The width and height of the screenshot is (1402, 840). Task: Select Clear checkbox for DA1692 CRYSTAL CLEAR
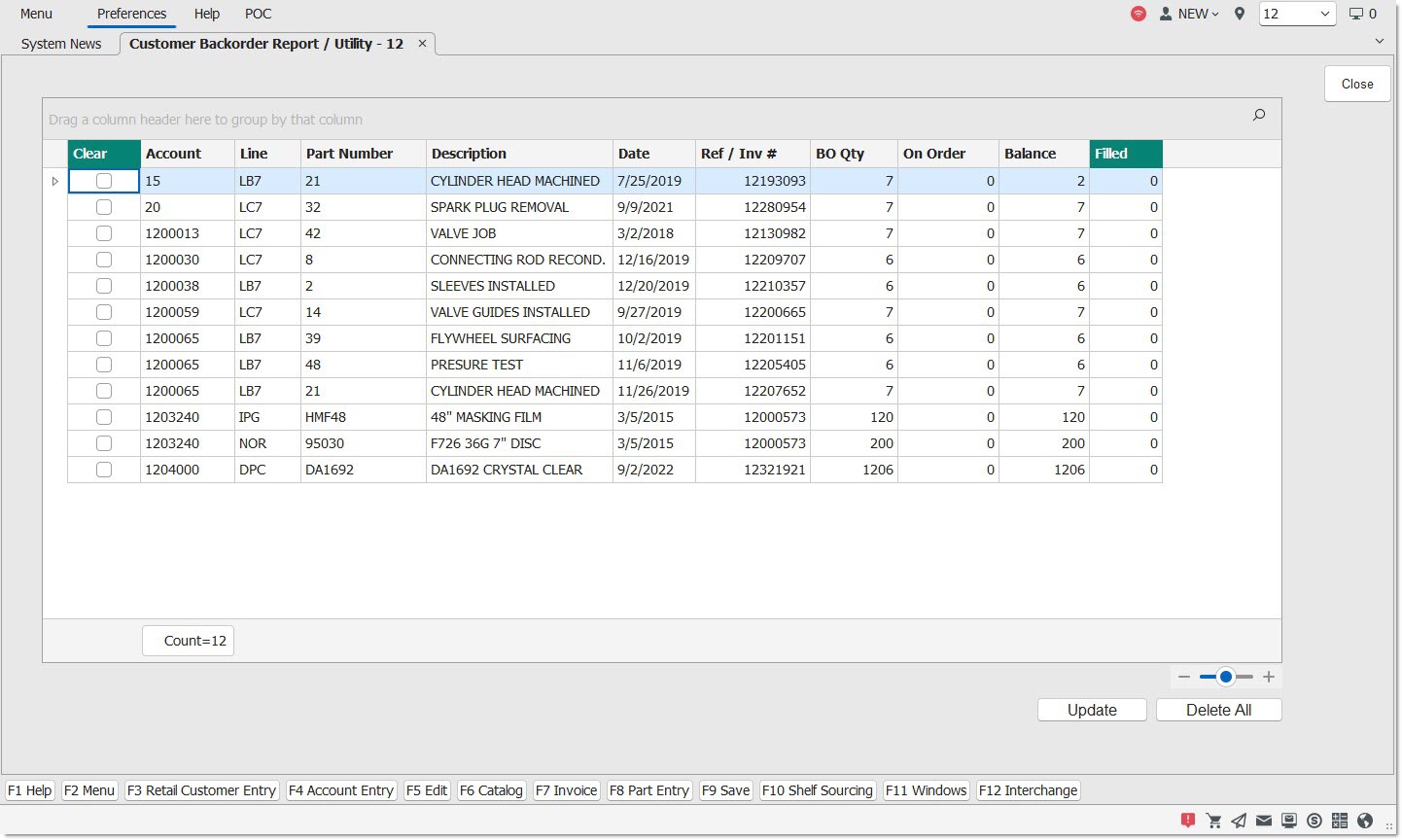click(x=104, y=470)
